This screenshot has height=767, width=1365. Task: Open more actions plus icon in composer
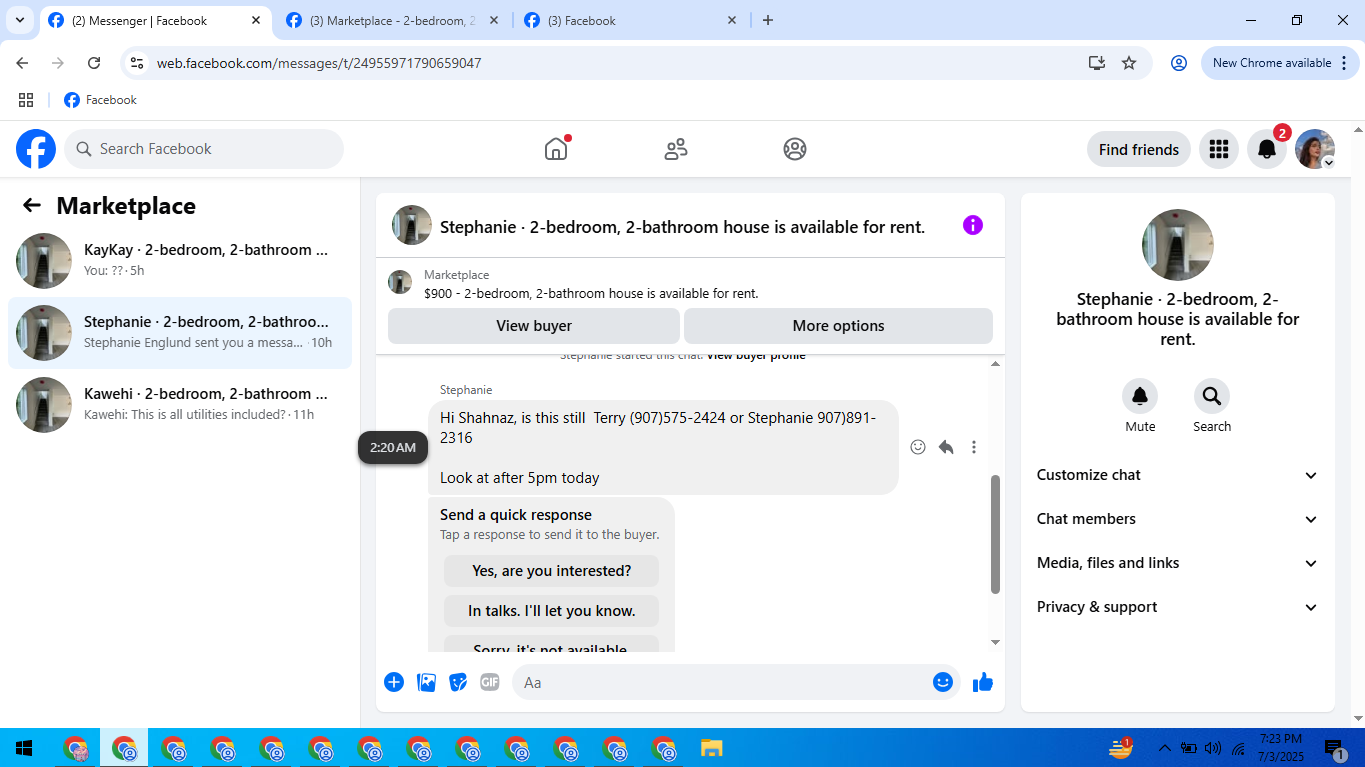(x=394, y=682)
